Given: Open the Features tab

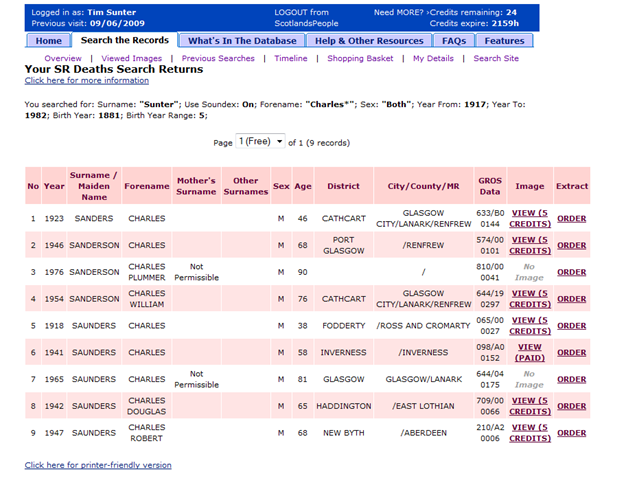Looking at the screenshot, I should [504, 41].
